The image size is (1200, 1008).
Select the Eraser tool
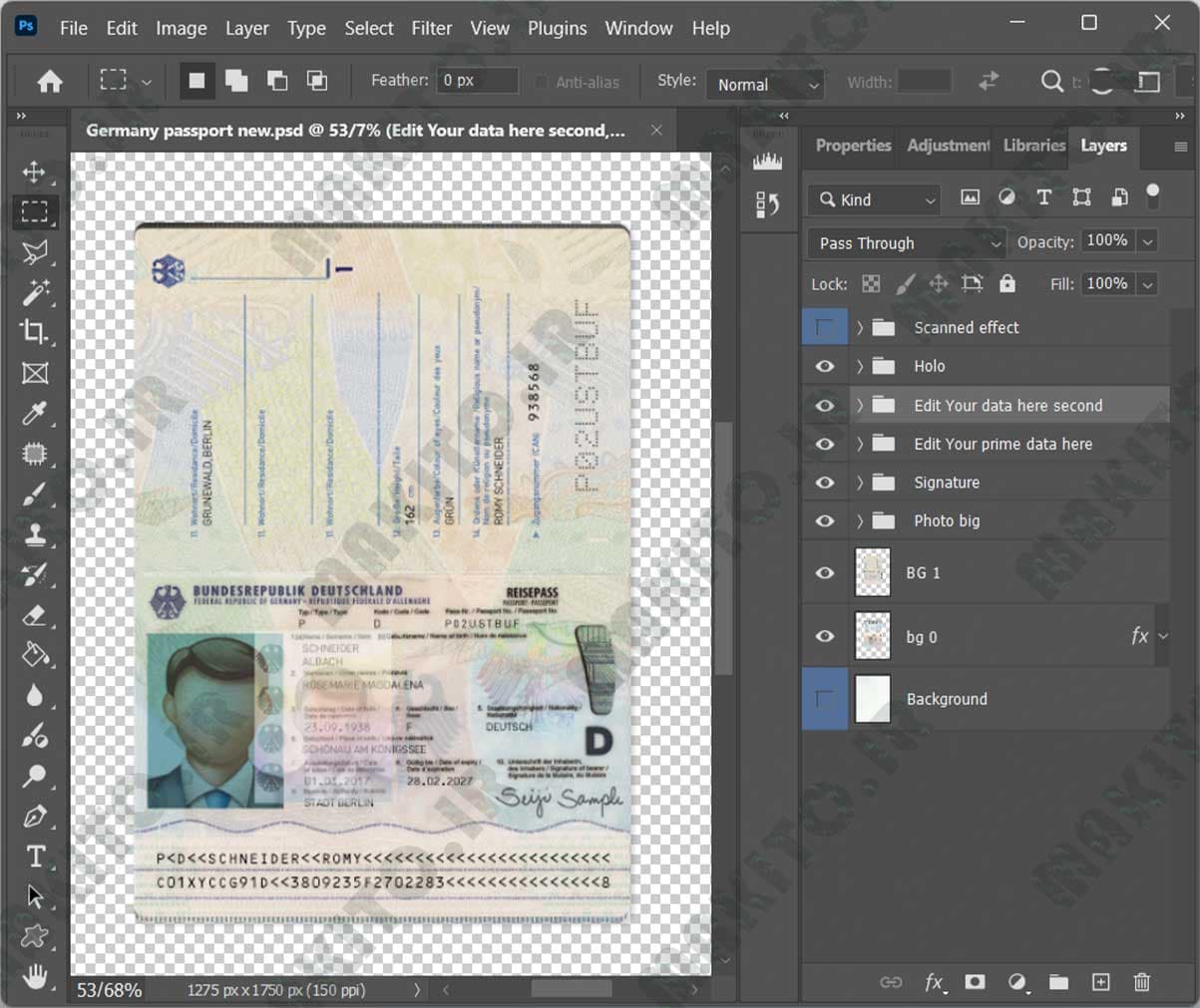35,615
